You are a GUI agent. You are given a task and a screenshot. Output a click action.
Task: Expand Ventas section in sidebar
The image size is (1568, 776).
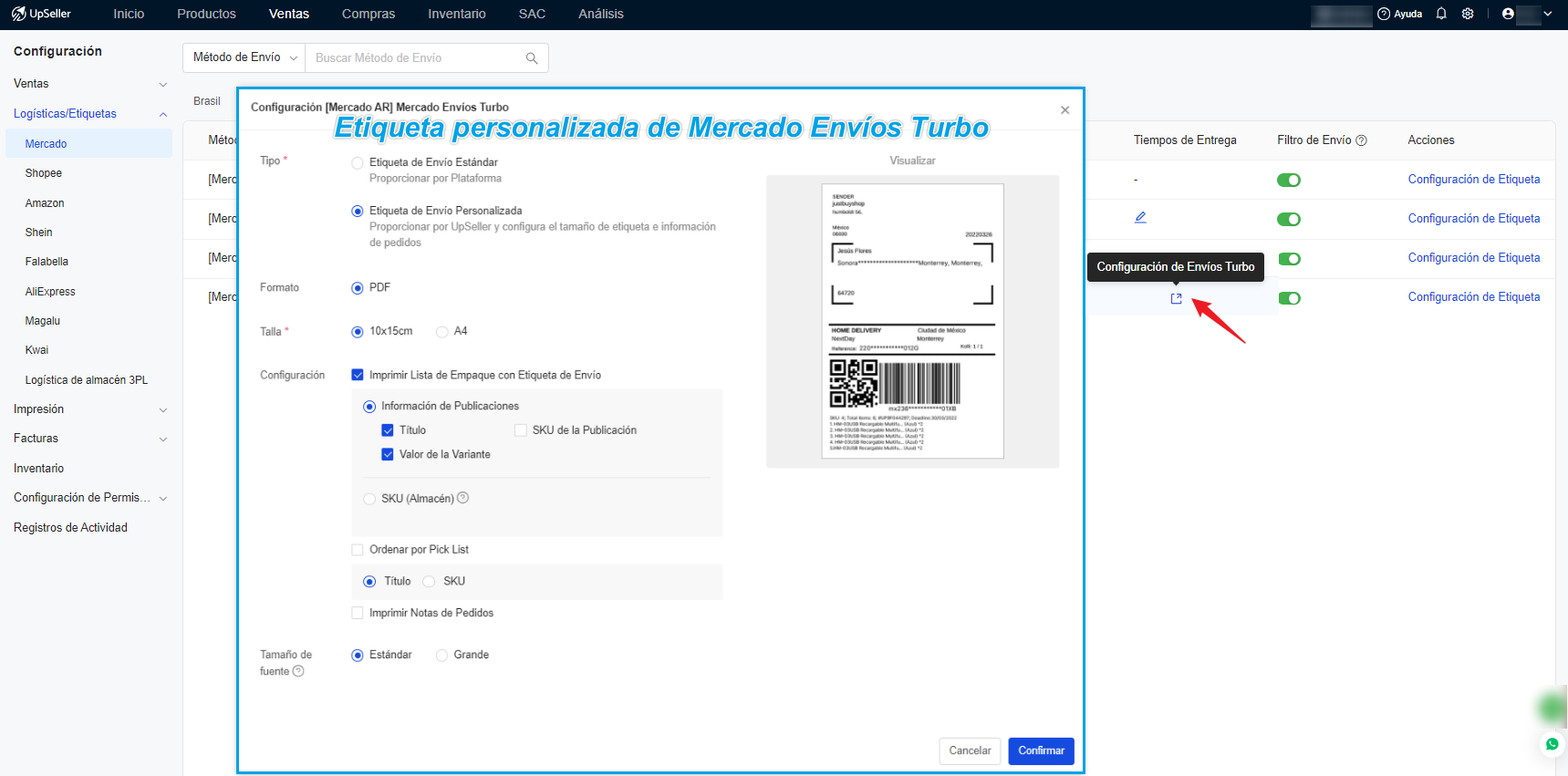pos(163,84)
